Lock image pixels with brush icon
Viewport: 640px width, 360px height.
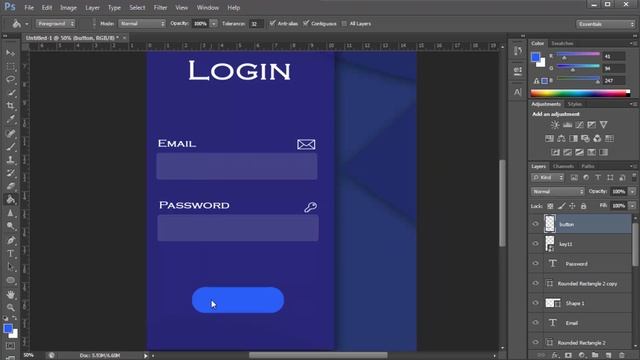pyautogui.click(x=562, y=206)
